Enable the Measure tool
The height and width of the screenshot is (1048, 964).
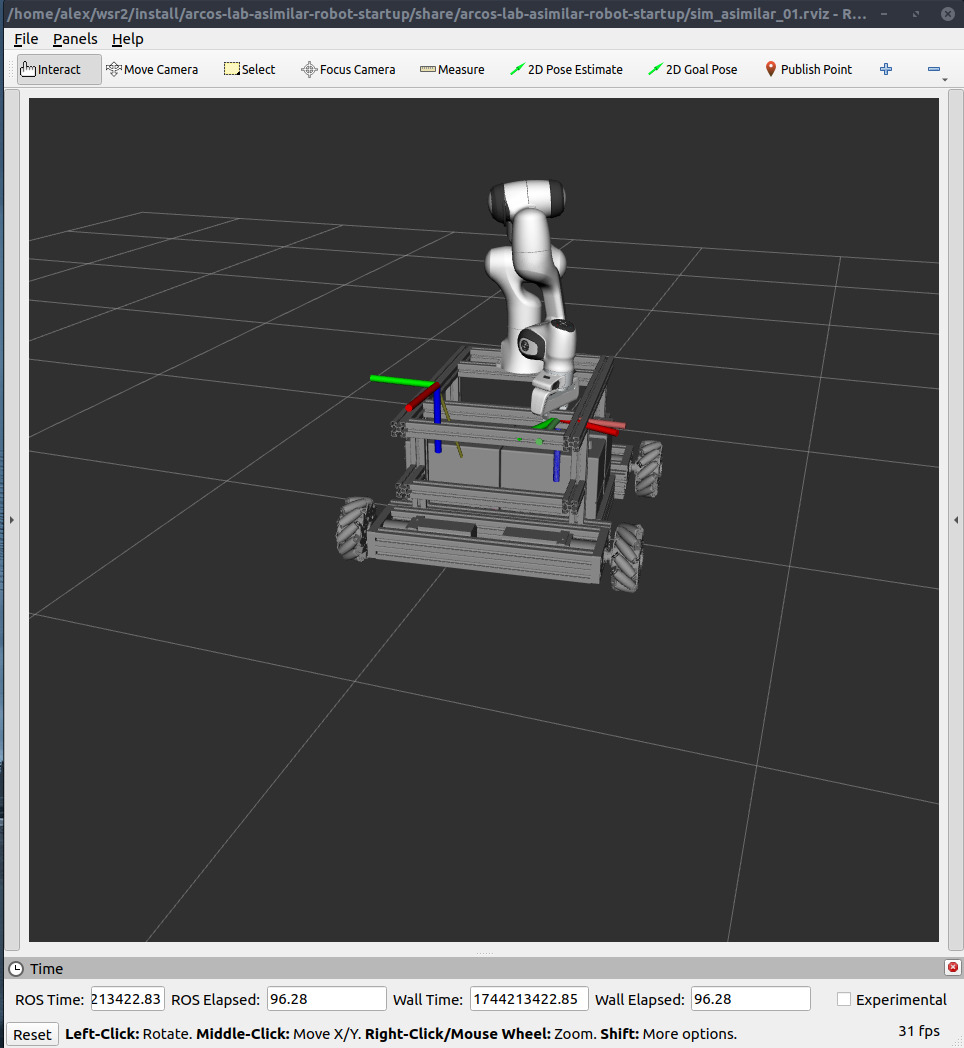pyautogui.click(x=451, y=69)
